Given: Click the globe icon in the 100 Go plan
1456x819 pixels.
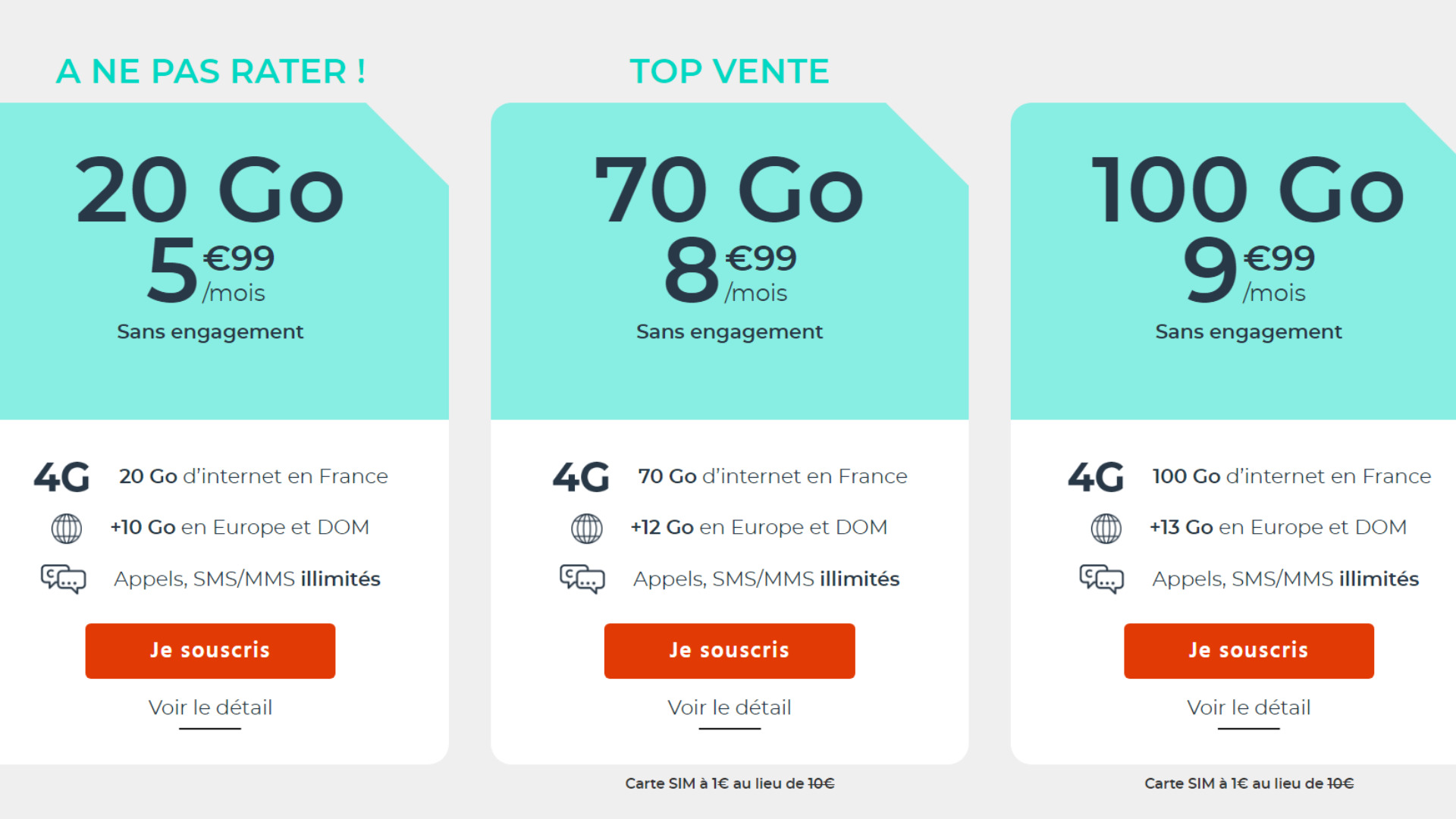Looking at the screenshot, I should (x=1106, y=529).
